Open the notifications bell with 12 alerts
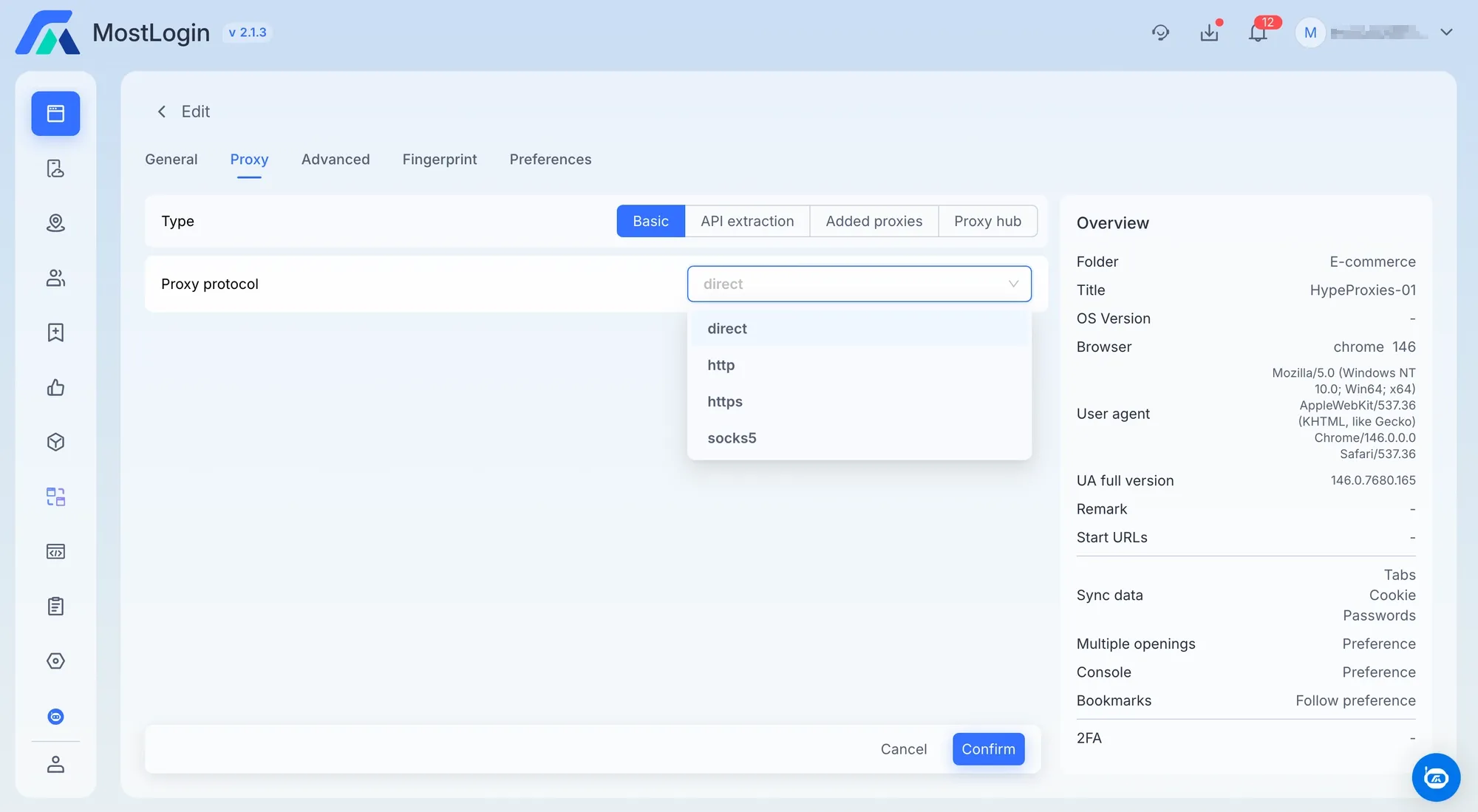 coord(1257,33)
